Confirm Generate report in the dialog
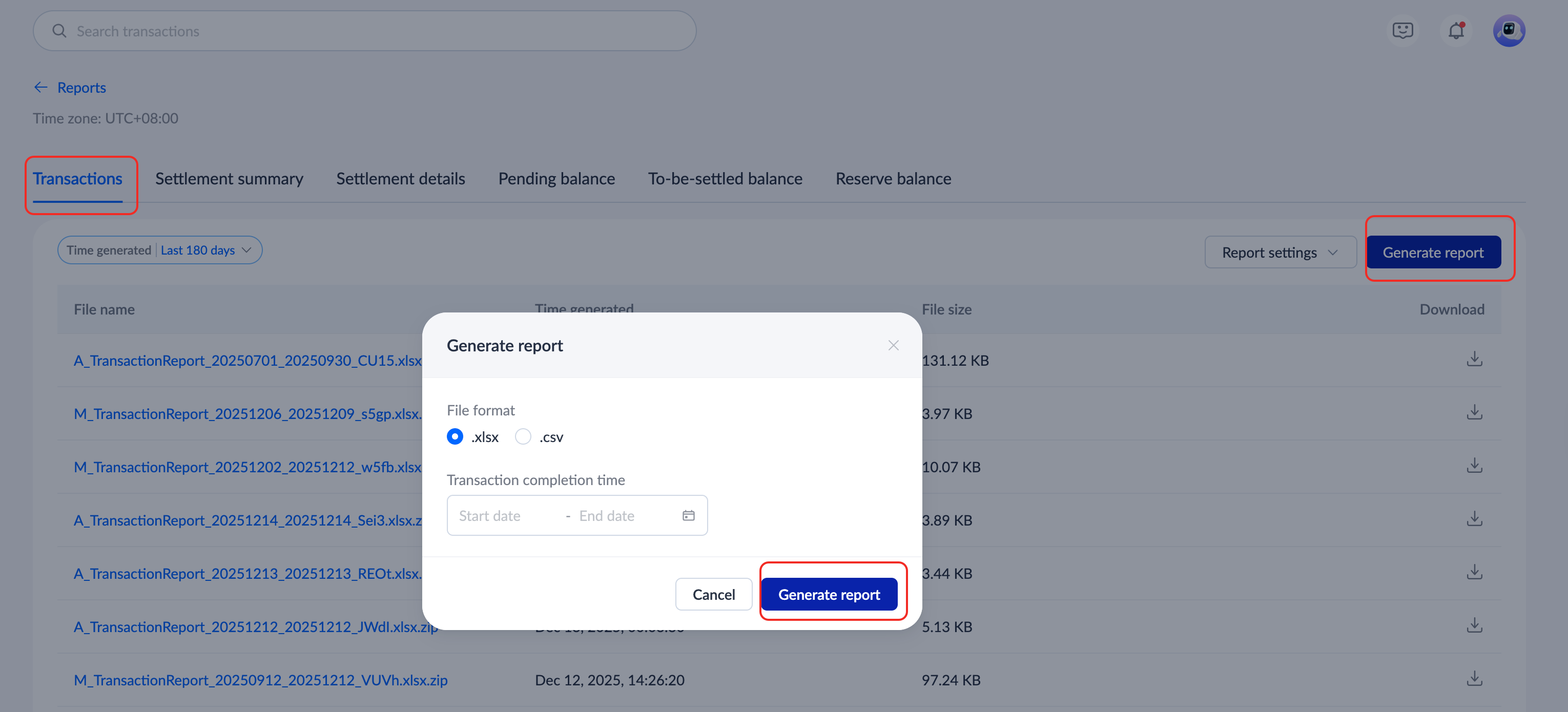1568x712 pixels. (829, 595)
